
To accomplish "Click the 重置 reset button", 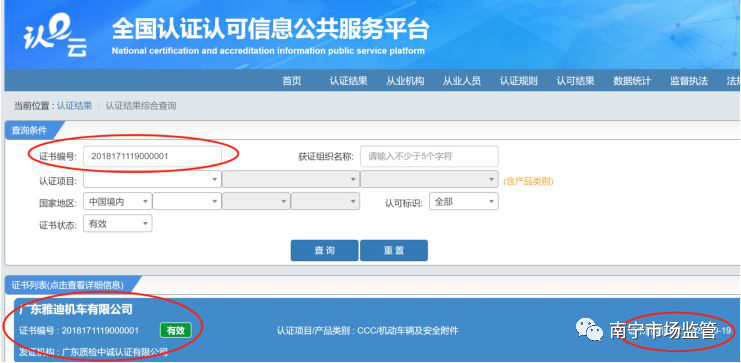I will [x=394, y=251].
